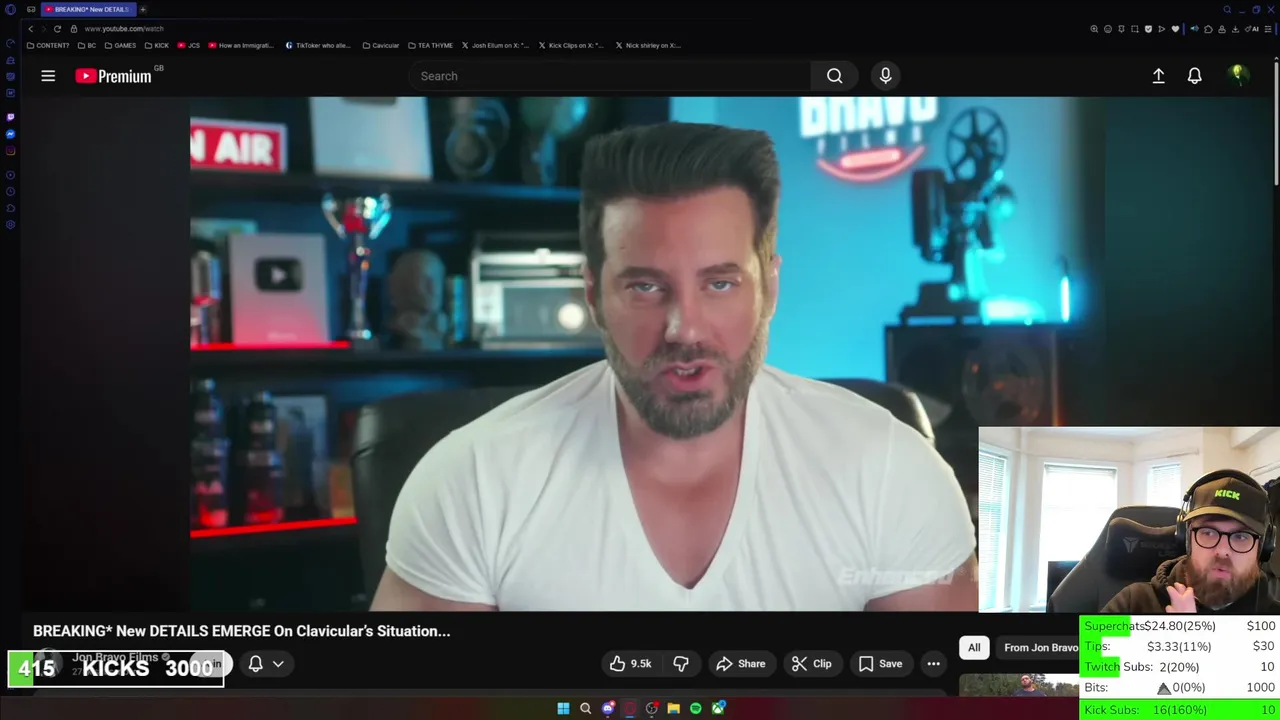Image resolution: width=1280 pixels, height=720 pixels.
Task: Open the video title BREAKING* New DETAILS
Action: point(241,631)
